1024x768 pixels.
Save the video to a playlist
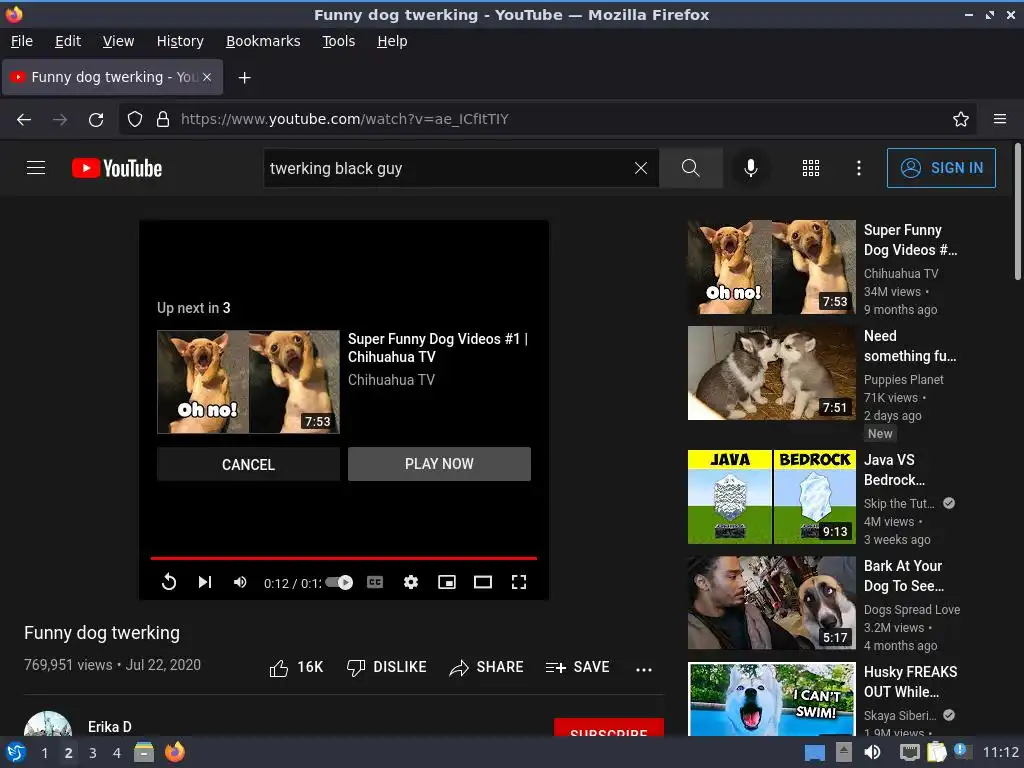coord(577,667)
